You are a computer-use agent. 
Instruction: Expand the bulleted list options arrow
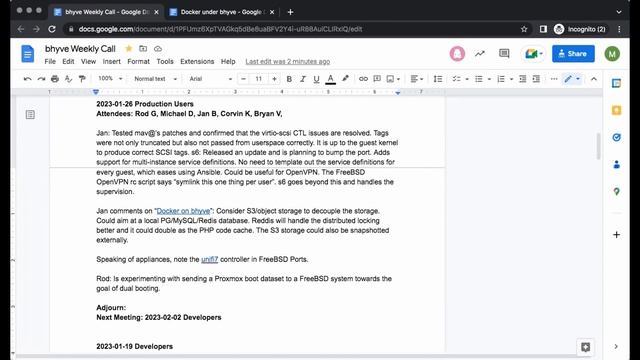pos(489,79)
